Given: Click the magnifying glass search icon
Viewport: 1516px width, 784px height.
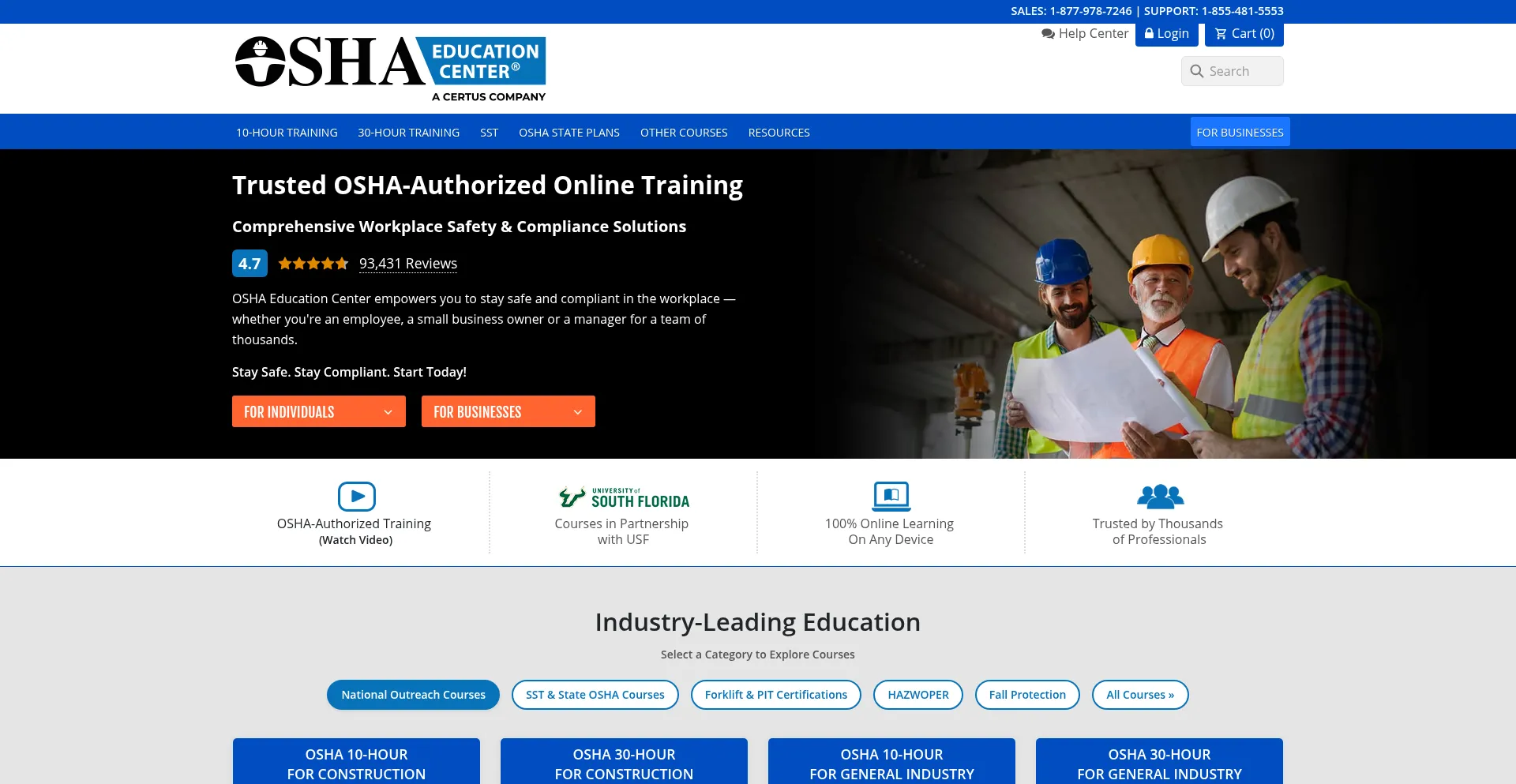Looking at the screenshot, I should 1197,71.
